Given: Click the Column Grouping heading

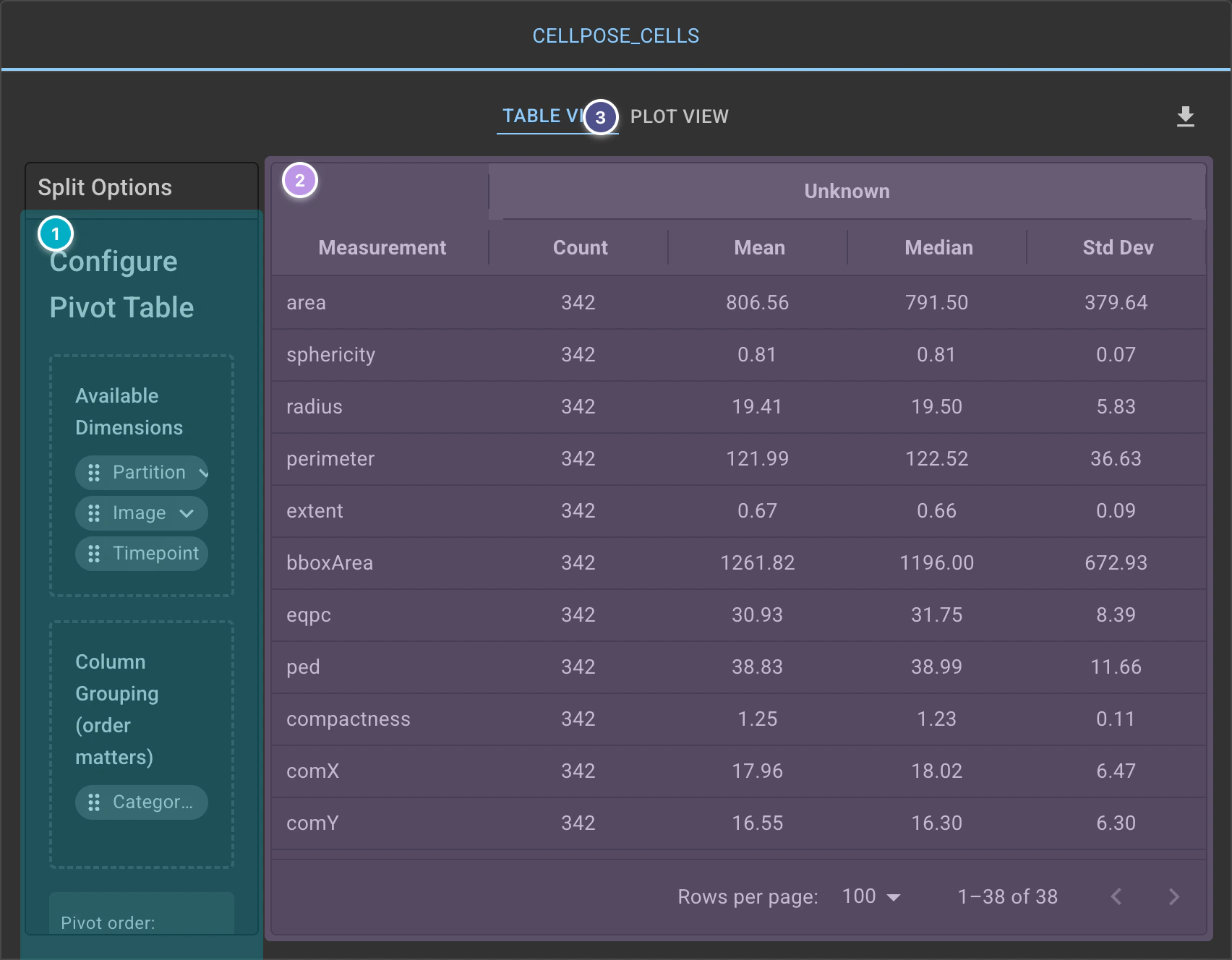Looking at the screenshot, I should coord(117,709).
